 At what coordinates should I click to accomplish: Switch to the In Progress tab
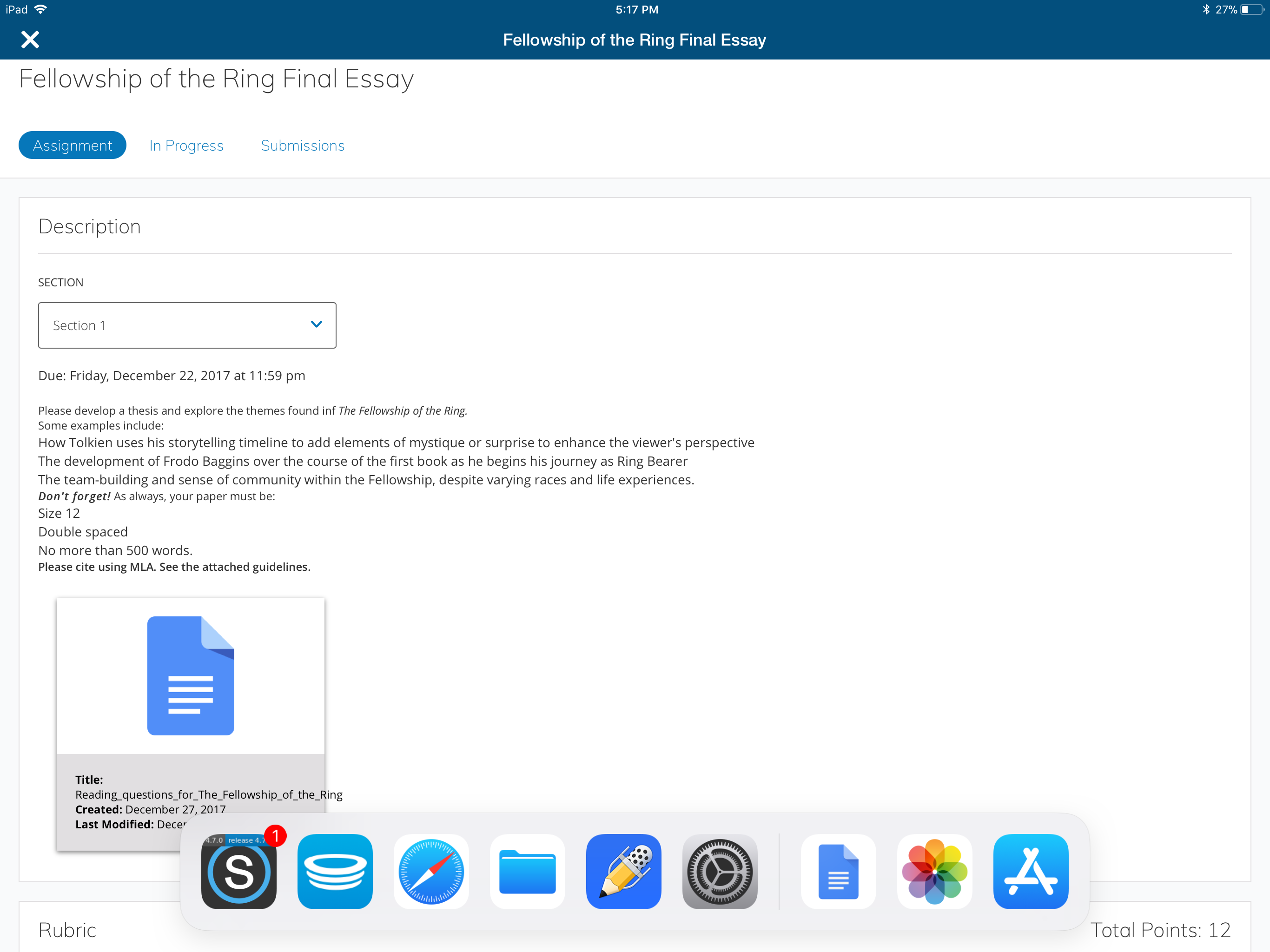click(x=186, y=145)
